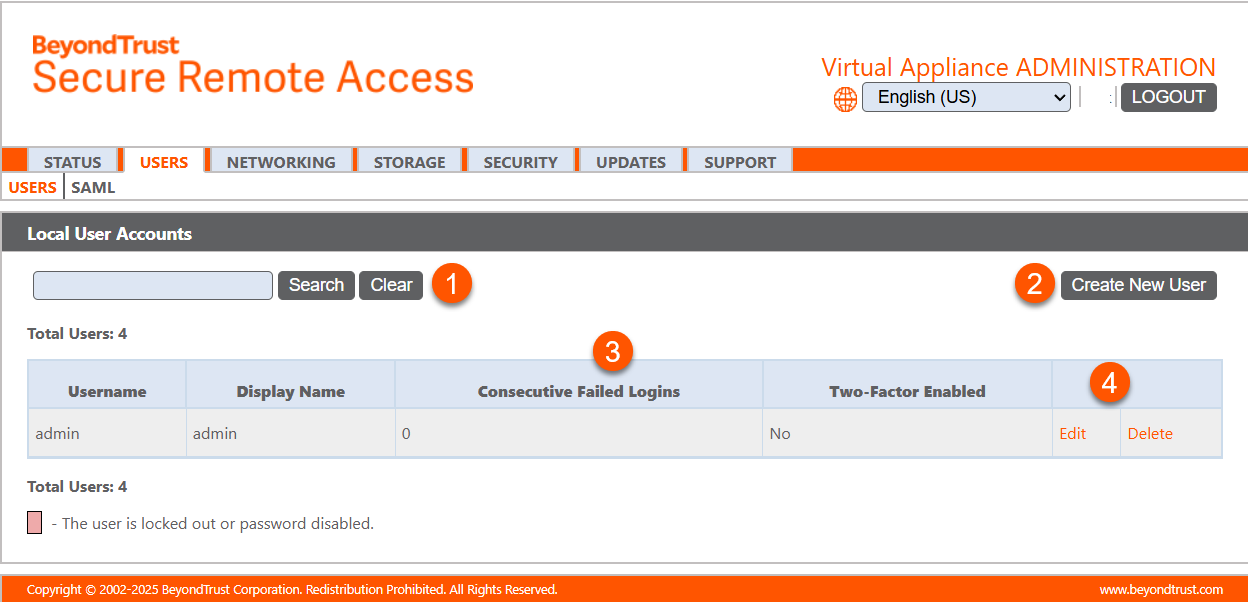
Task: Switch to the NETWORKING tab
Action: point(281,162)
